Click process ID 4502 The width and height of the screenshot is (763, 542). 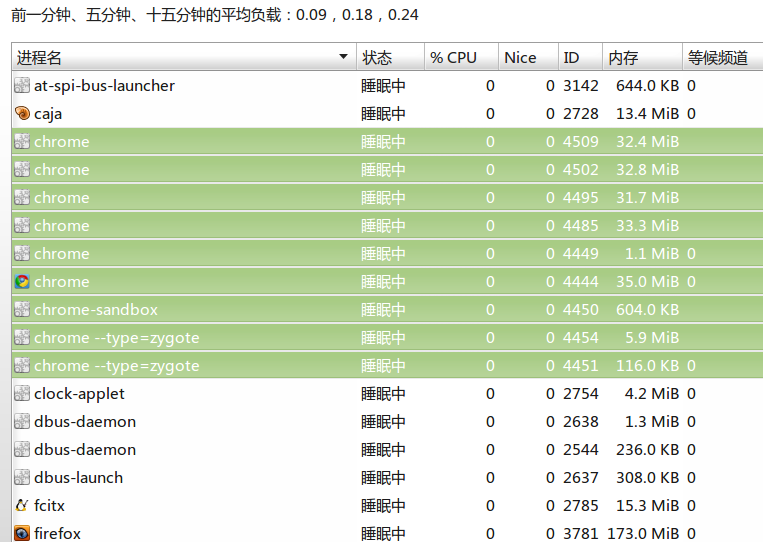tap(581, 169)
